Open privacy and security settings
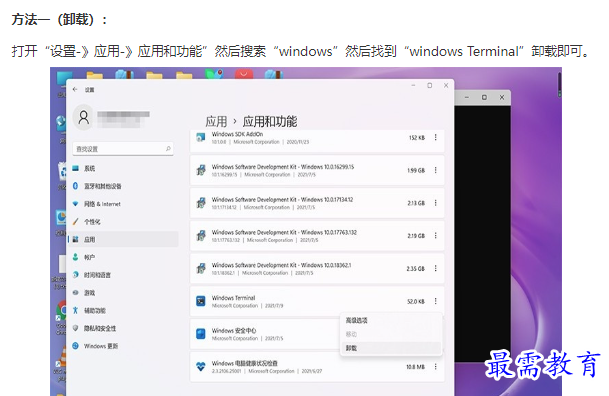609x396 pixels. click(x=123, y=328)
